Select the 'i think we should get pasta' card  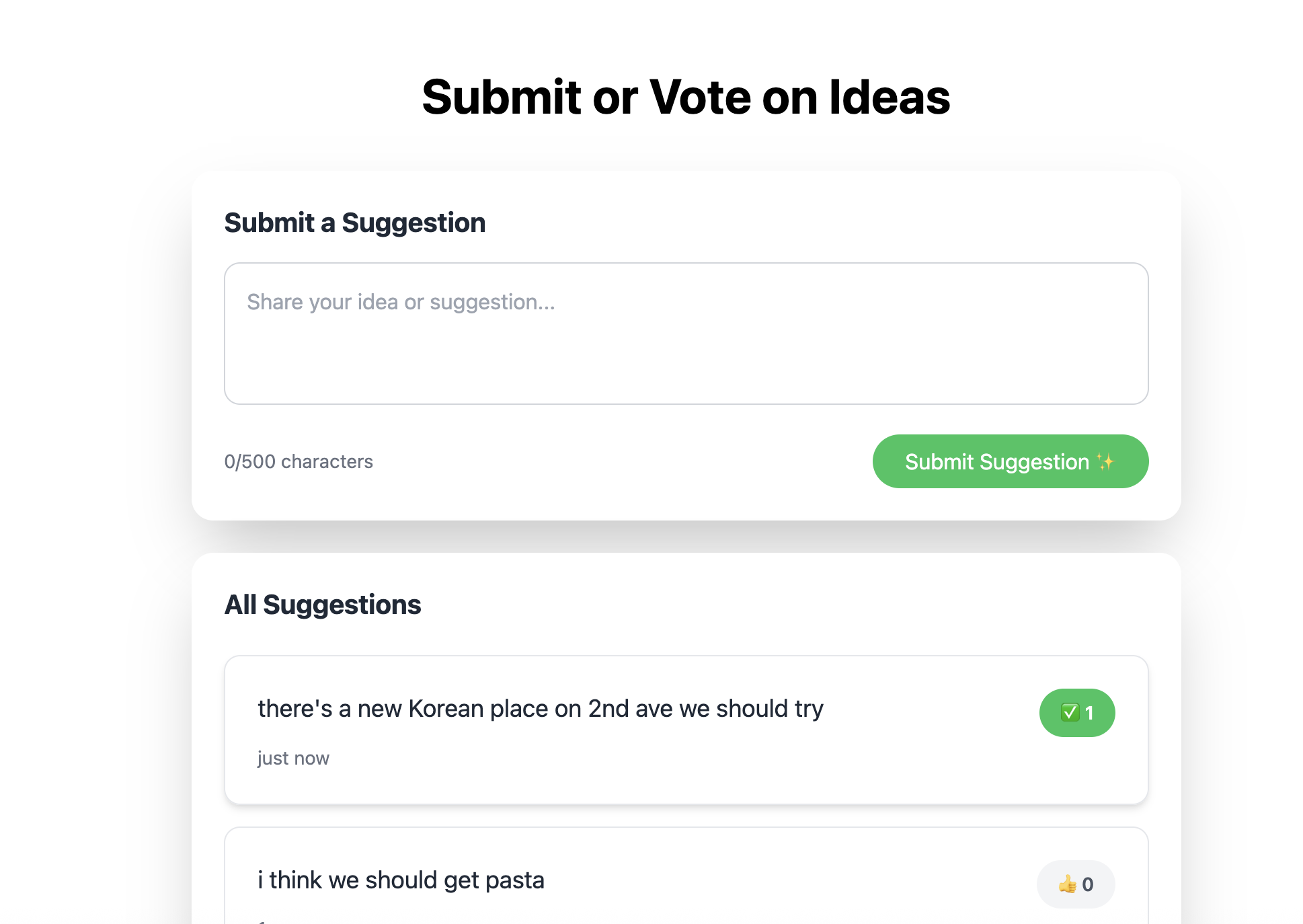point(686,876)
